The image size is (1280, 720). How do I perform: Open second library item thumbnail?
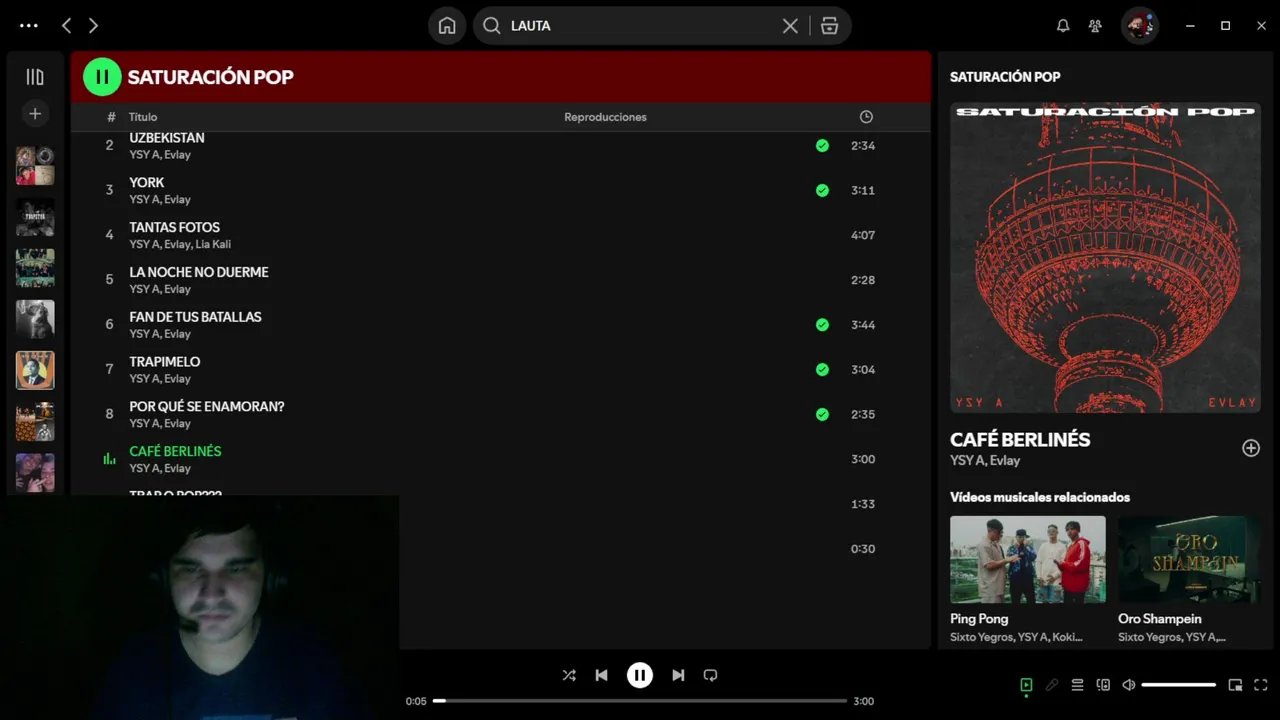pyautogui.click(x=35, y=217)
